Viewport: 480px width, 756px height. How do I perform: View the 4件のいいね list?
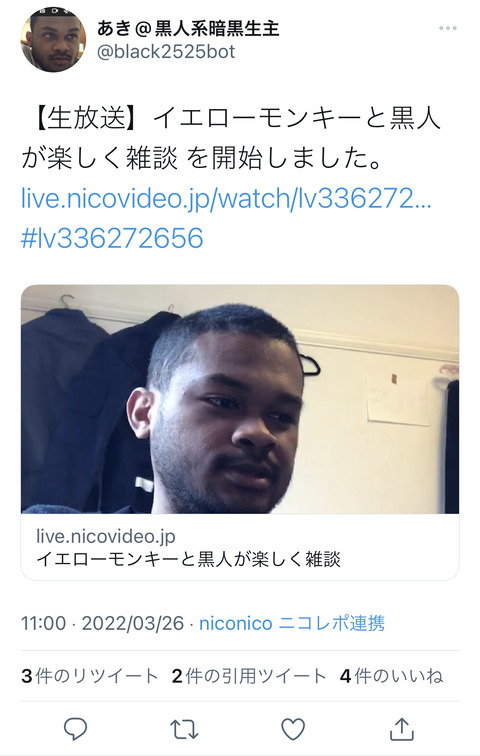pyautogui.click(x=391, y=676)
